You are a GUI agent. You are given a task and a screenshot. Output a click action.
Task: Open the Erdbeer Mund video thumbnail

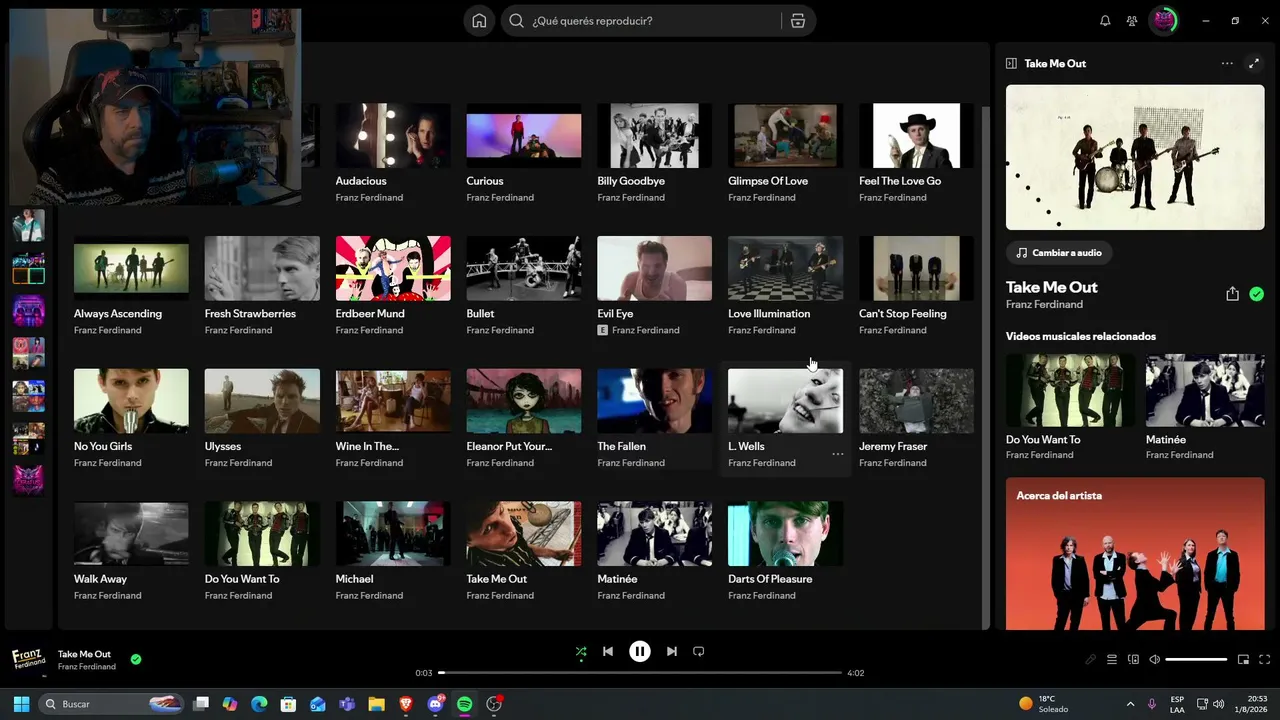click(x=393, y=268)
